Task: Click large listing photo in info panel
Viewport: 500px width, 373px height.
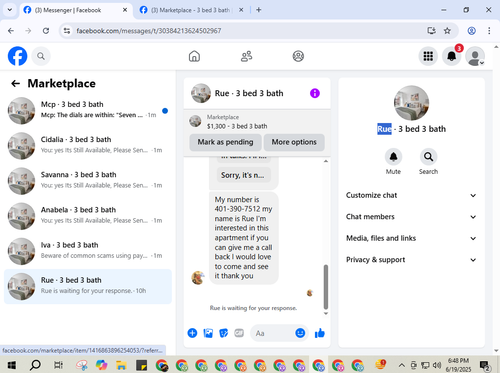Action: (x=411, y=103)
